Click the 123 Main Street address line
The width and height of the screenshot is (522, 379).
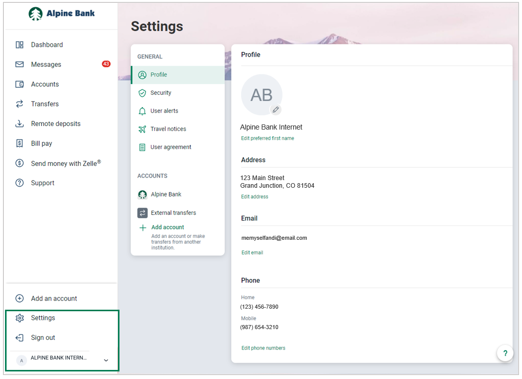263,178
